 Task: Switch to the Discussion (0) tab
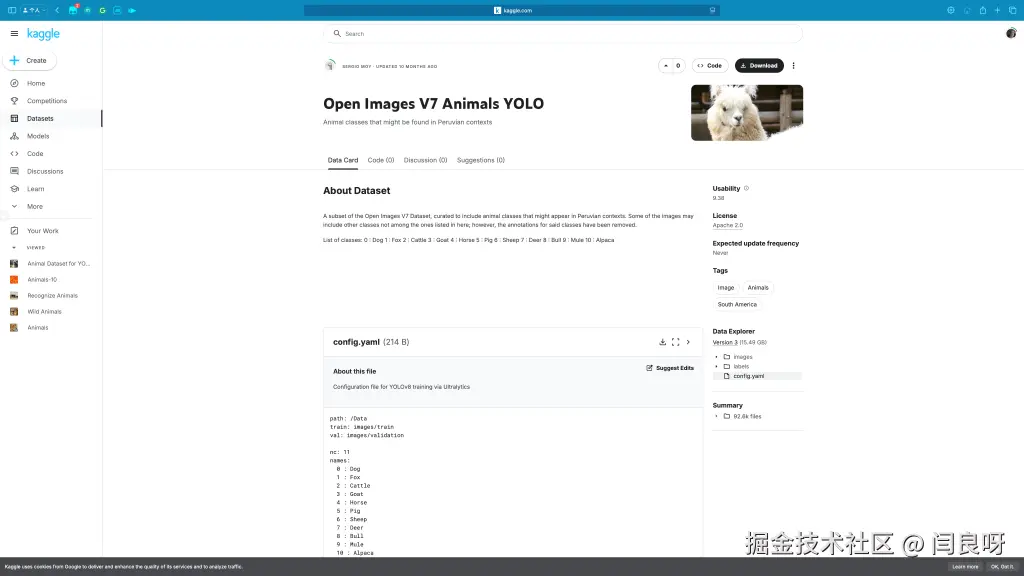(425, 160)
